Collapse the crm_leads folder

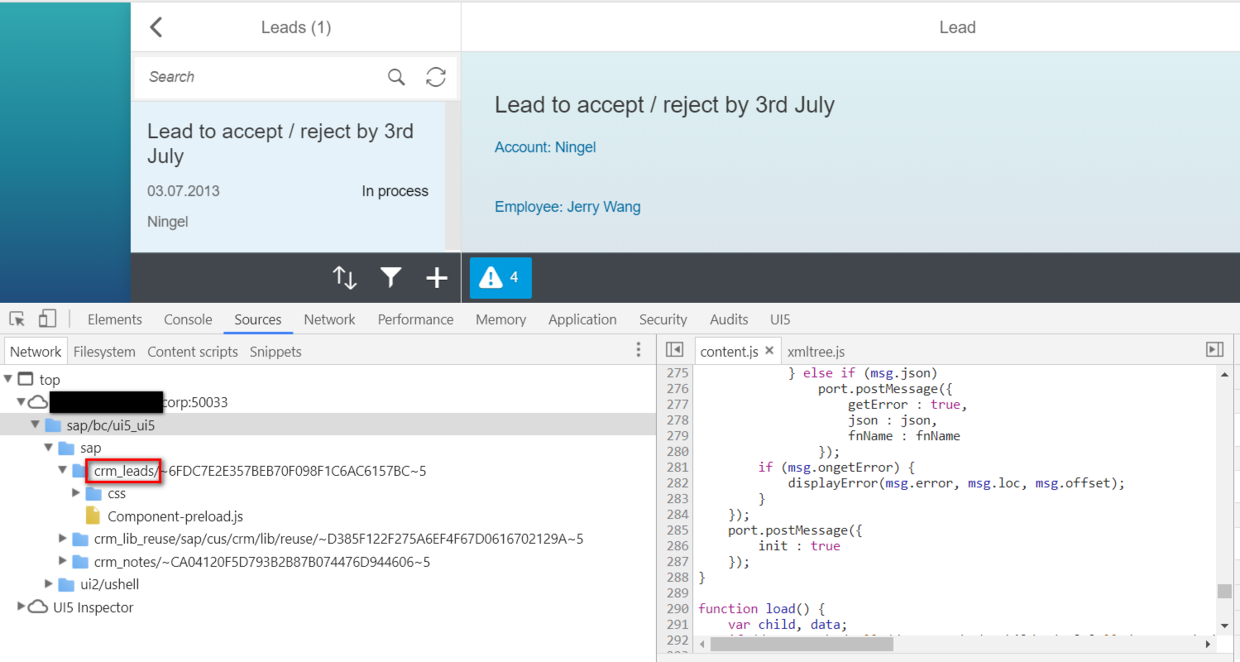click(62, 470)
